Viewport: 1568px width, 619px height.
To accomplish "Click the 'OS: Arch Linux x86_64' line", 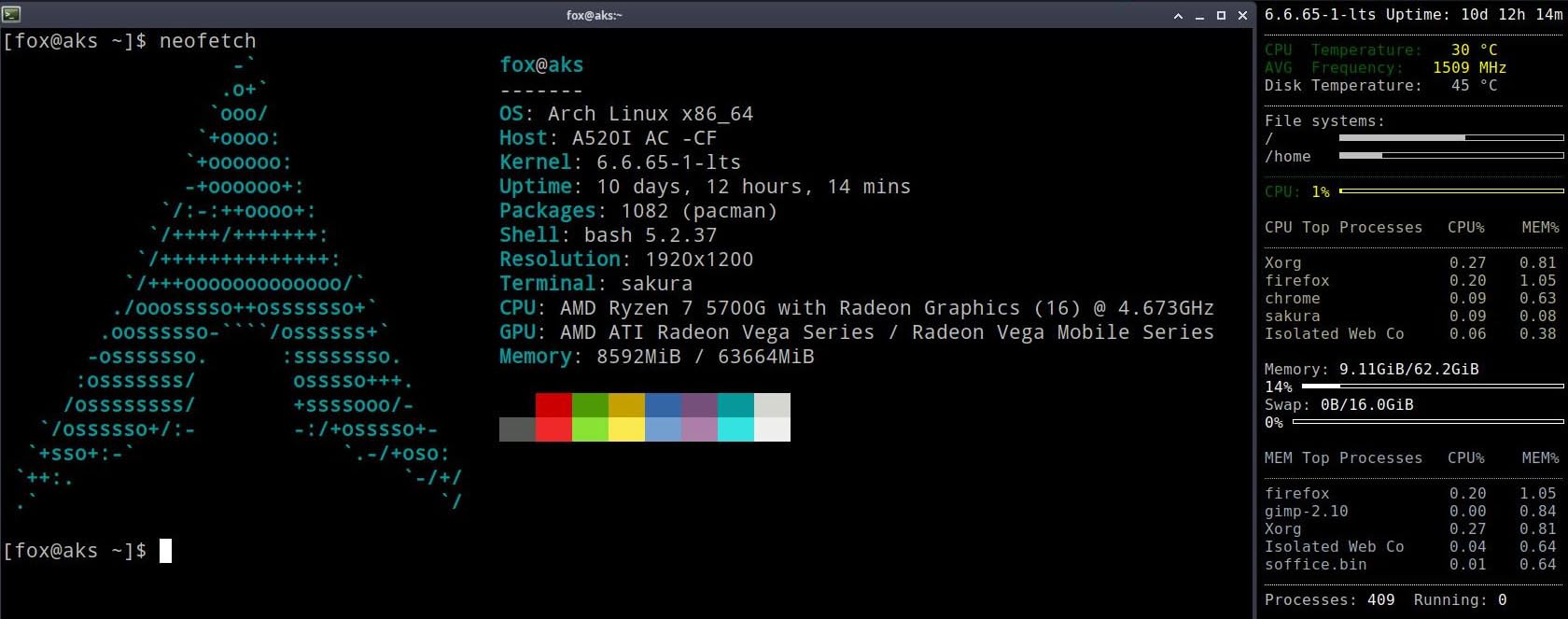I will (x=626, y=114).
